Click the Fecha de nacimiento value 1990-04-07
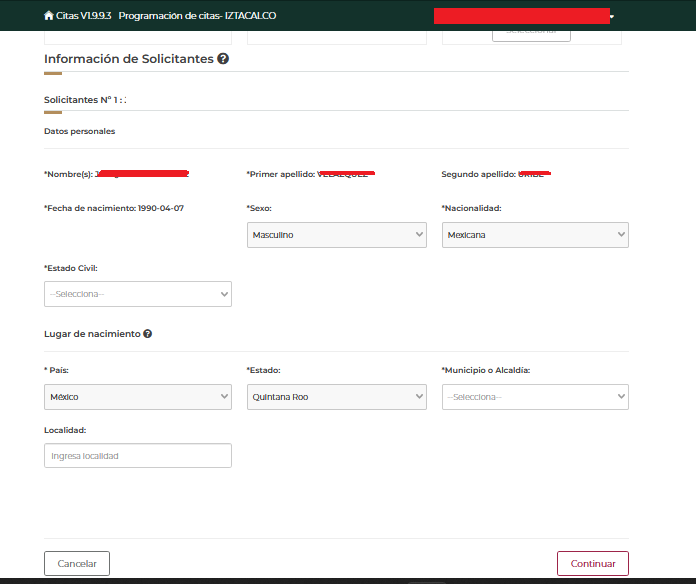Viewport: 696px width, 584px height. click(161, 208)
